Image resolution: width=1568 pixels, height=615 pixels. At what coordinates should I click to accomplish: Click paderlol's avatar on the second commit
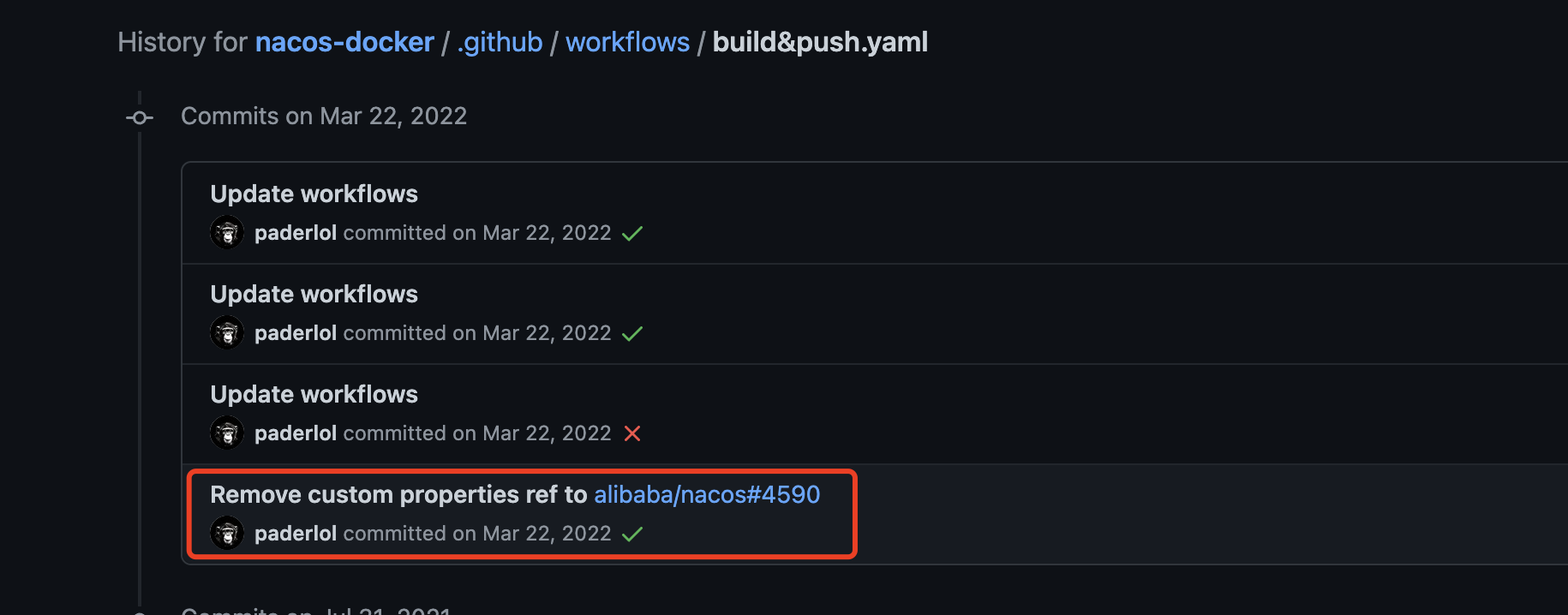(226, 332)
